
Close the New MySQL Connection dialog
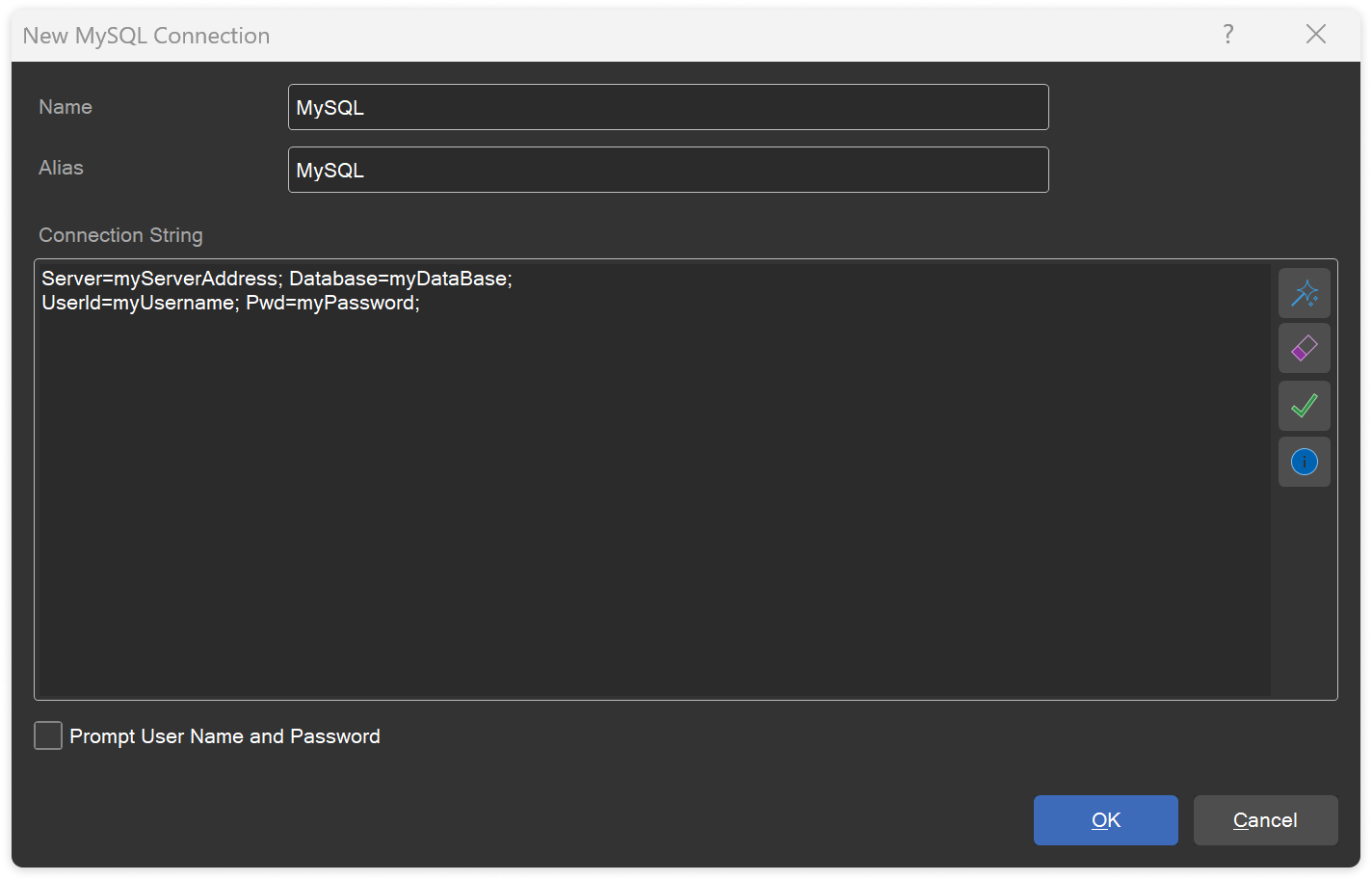(1316, 35)
